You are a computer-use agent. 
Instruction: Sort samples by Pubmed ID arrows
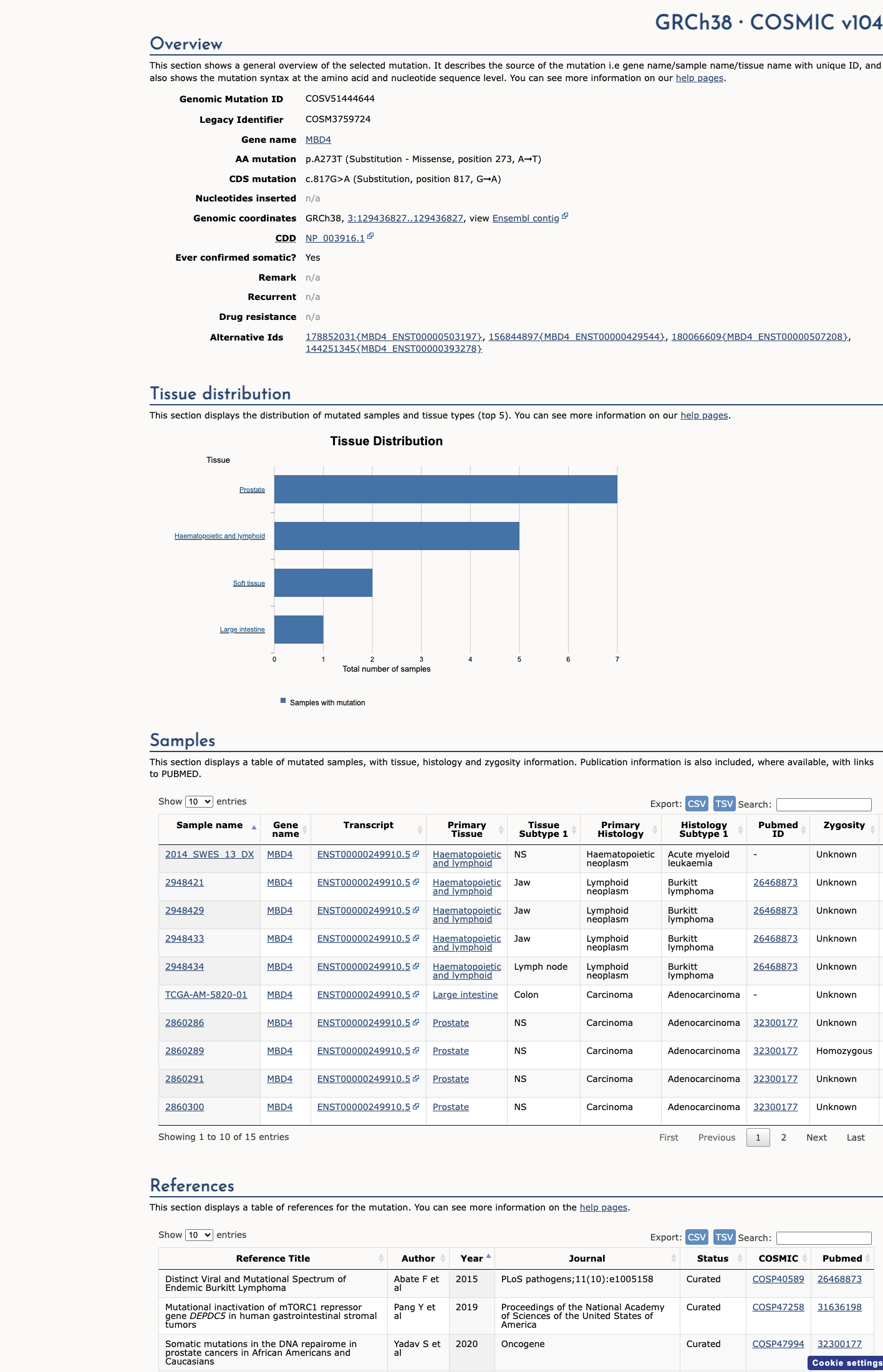803,830
